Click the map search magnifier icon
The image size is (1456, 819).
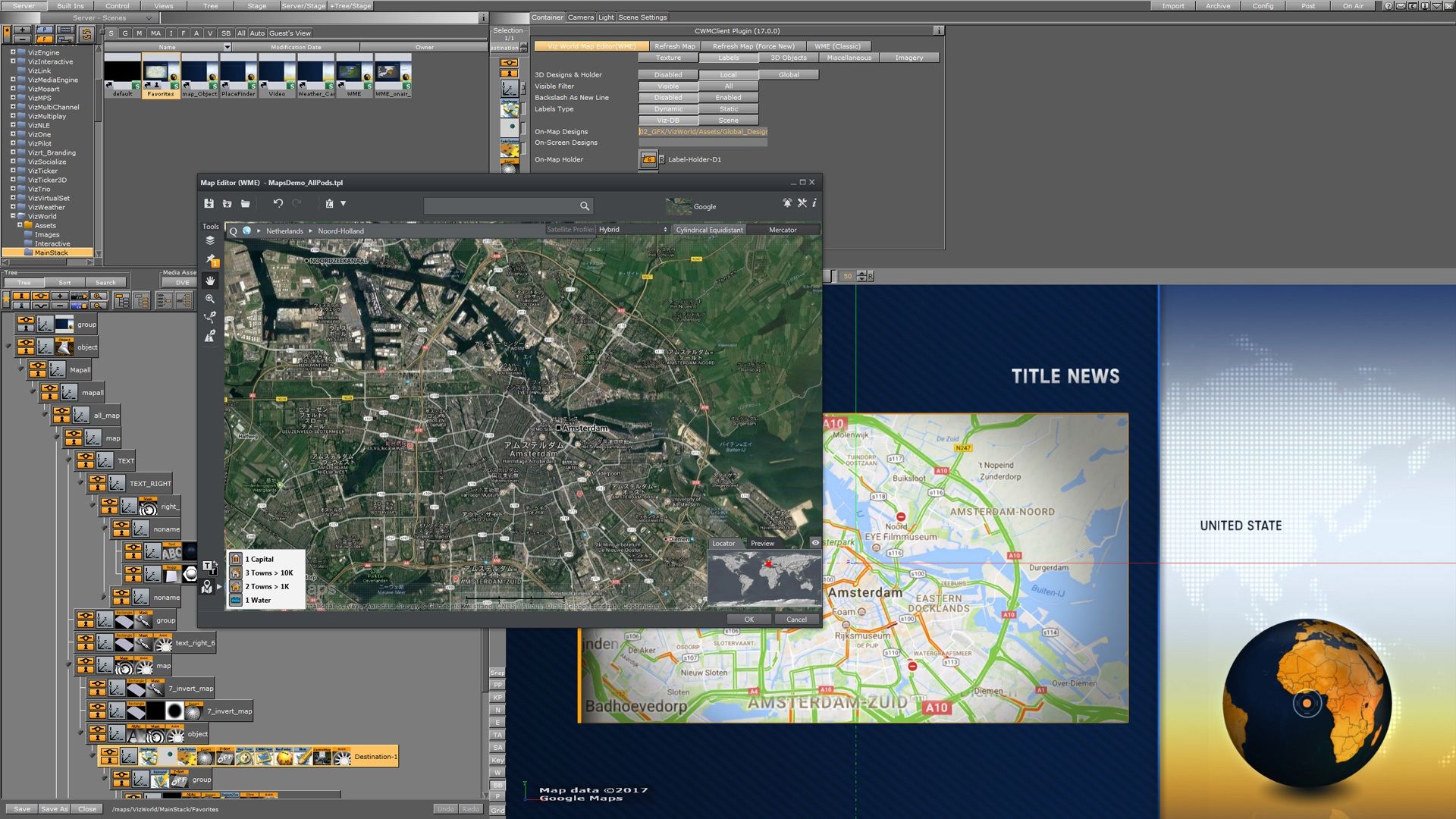click(x=584, y=206)
